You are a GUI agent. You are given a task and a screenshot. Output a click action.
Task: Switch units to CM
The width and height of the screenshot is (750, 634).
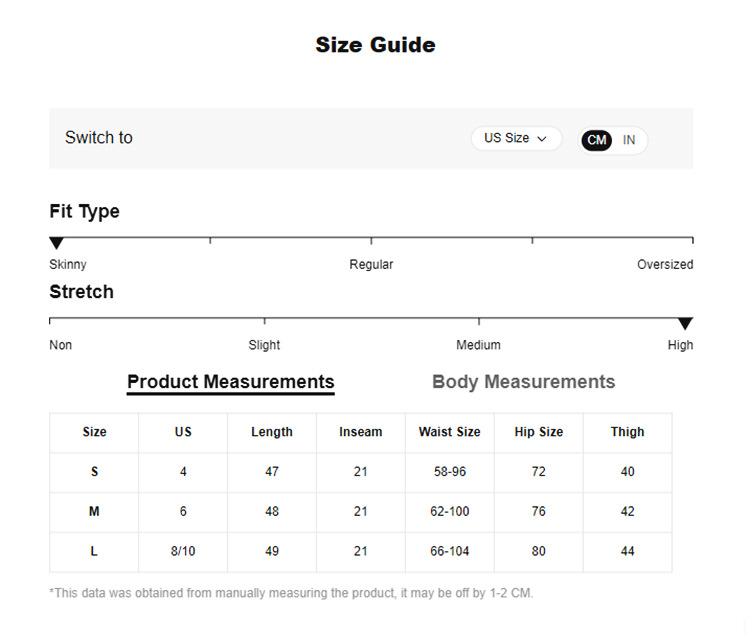pos(597,140)
